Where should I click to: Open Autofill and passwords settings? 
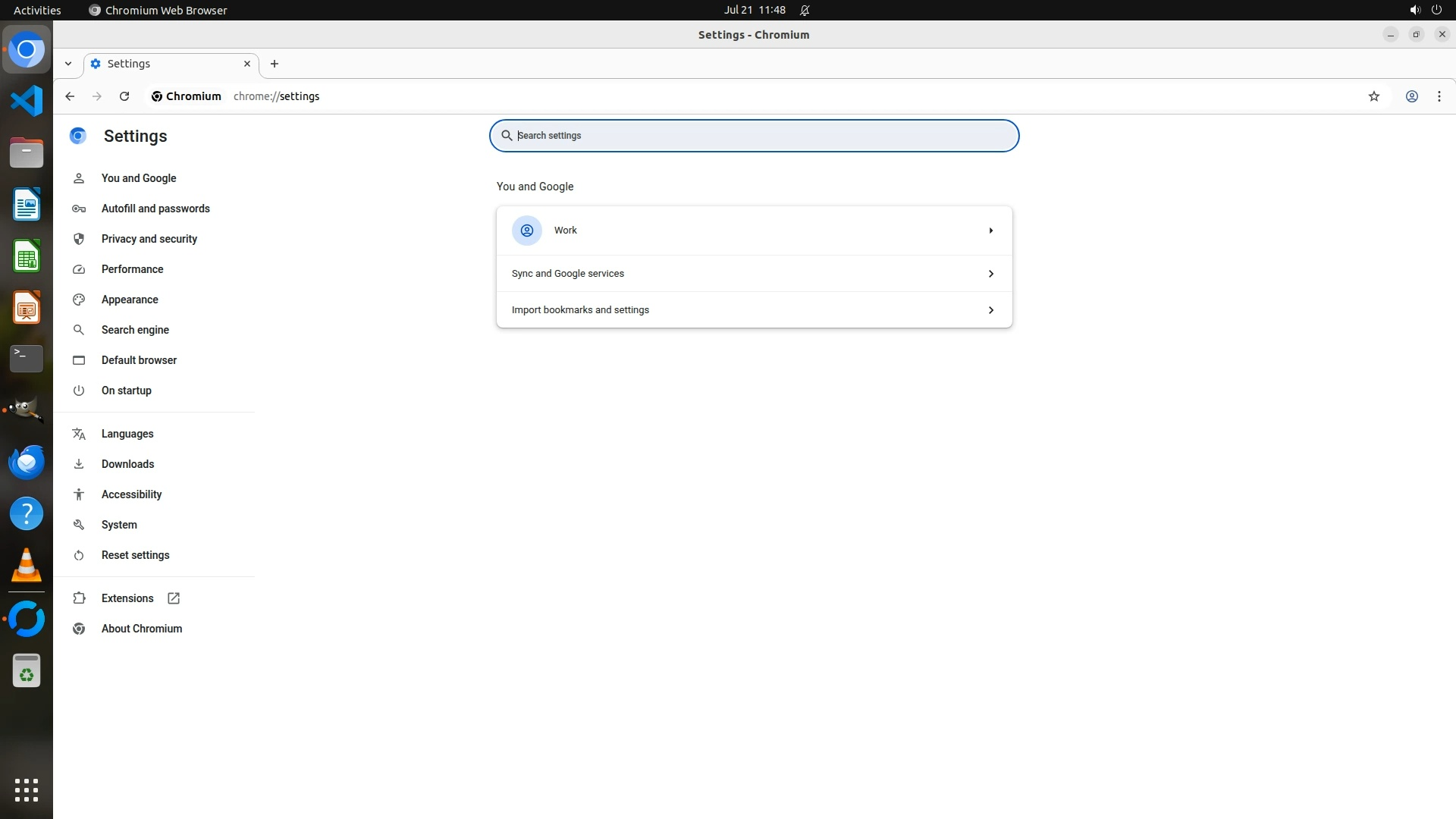click(155, 209)
